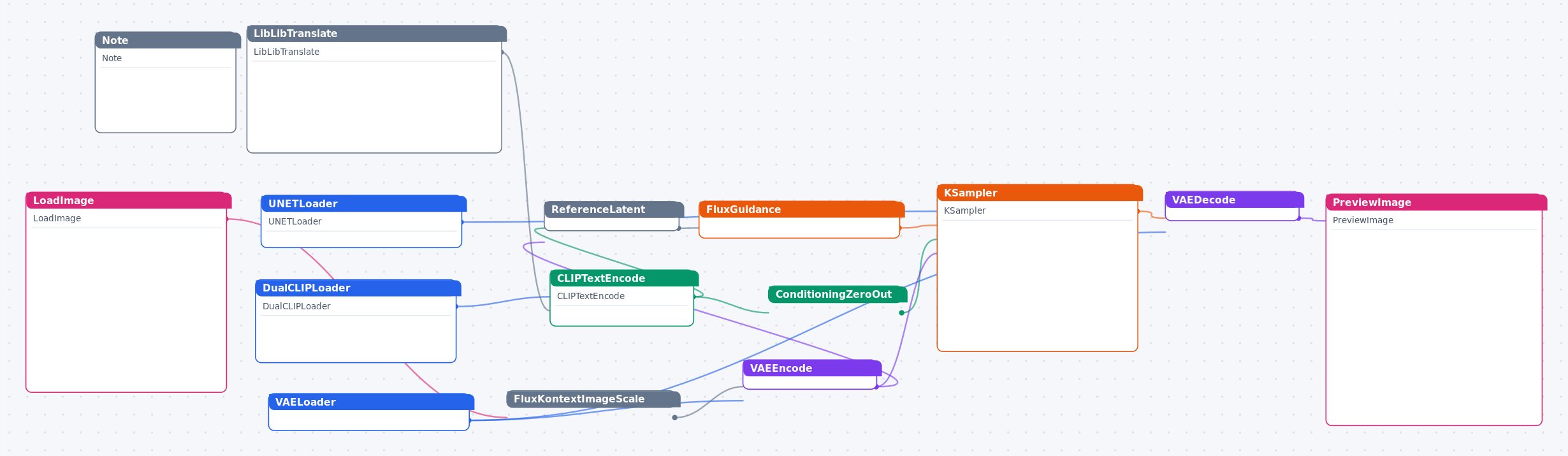Screen dimensions: 1568x456
Task: Click the UNETLoader node title bar
Action: (364, 203)
